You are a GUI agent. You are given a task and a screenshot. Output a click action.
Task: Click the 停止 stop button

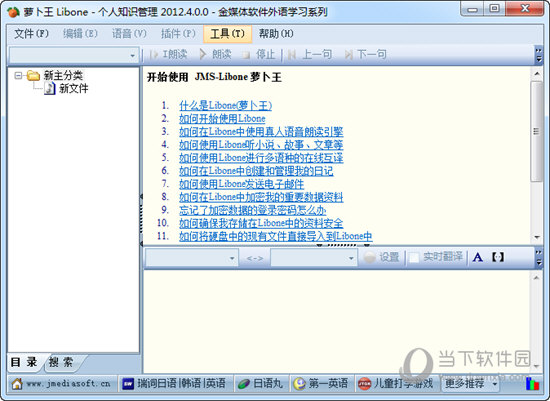tap(259, 54)
